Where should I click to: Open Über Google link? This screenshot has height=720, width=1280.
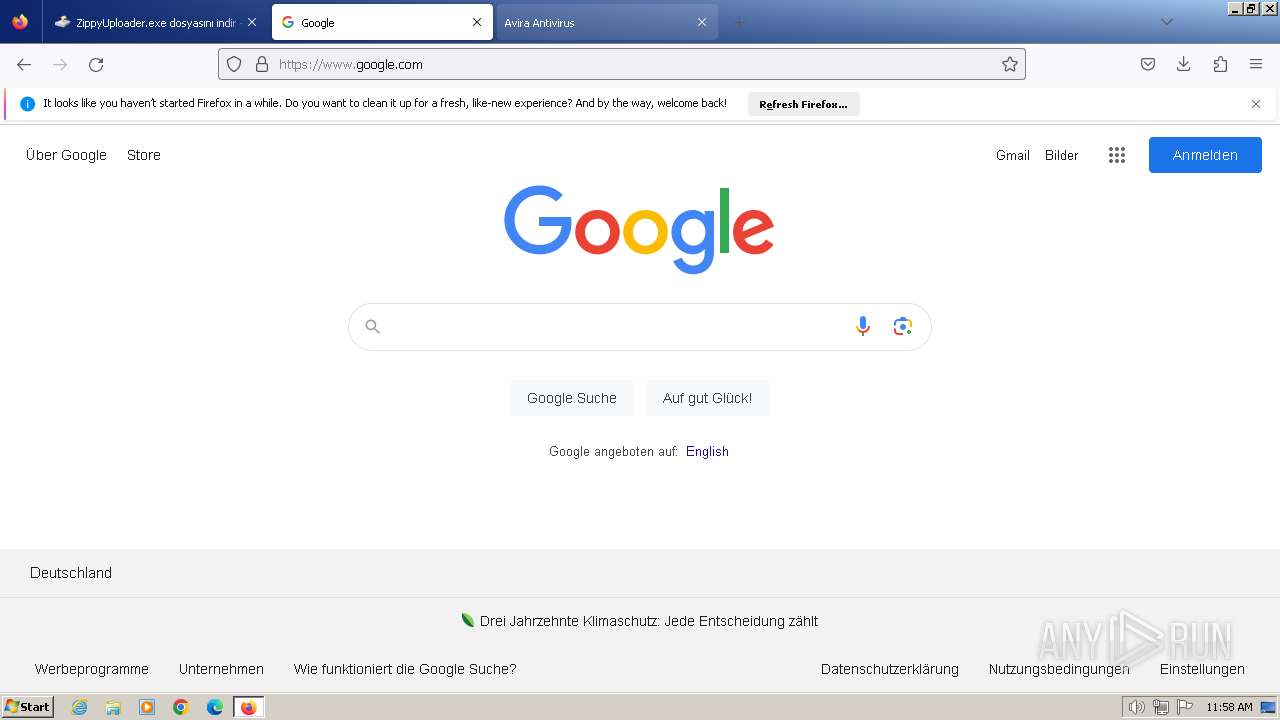point(66,155)
